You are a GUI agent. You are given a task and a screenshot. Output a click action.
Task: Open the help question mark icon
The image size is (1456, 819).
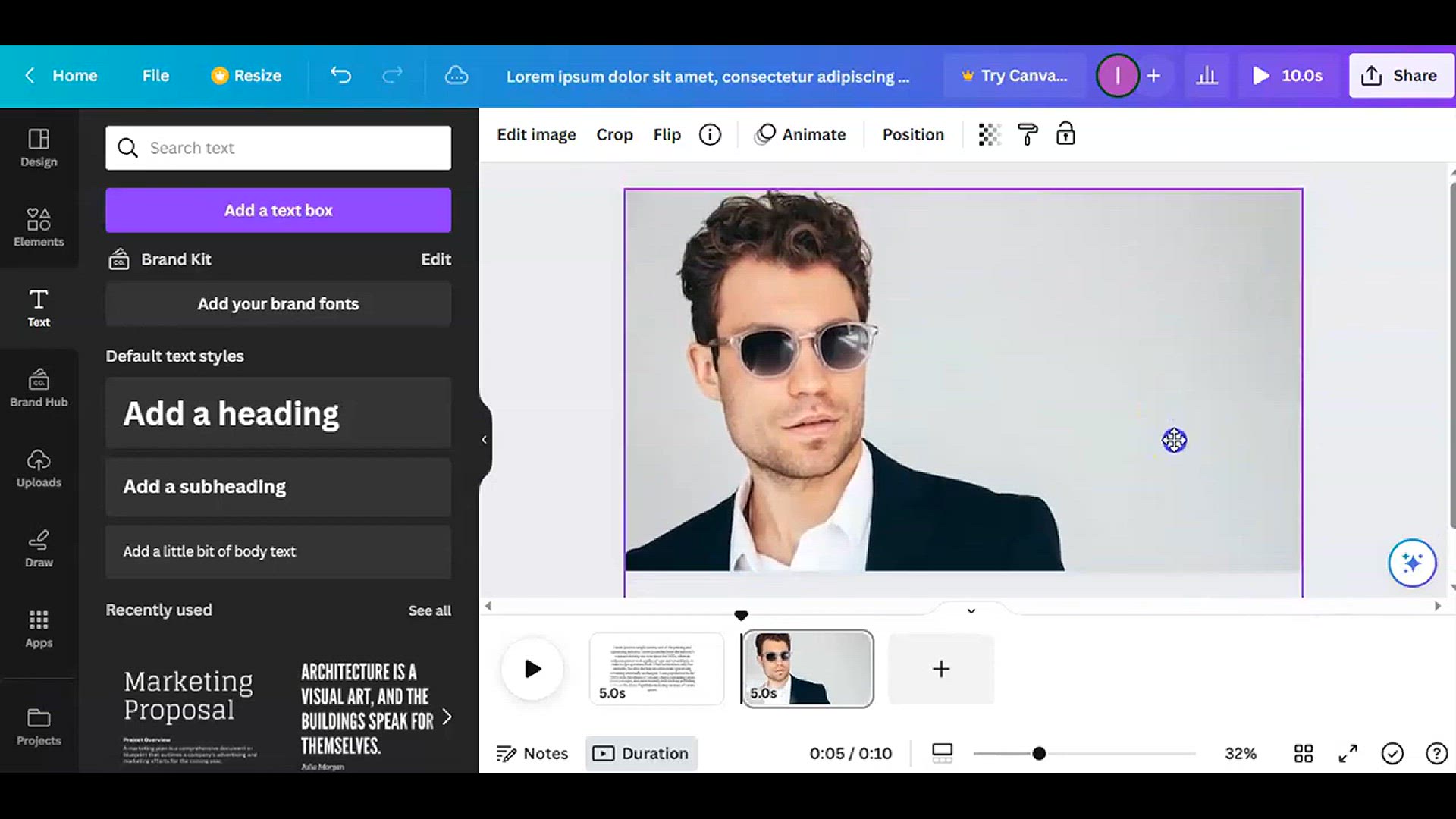(1436, 753)
